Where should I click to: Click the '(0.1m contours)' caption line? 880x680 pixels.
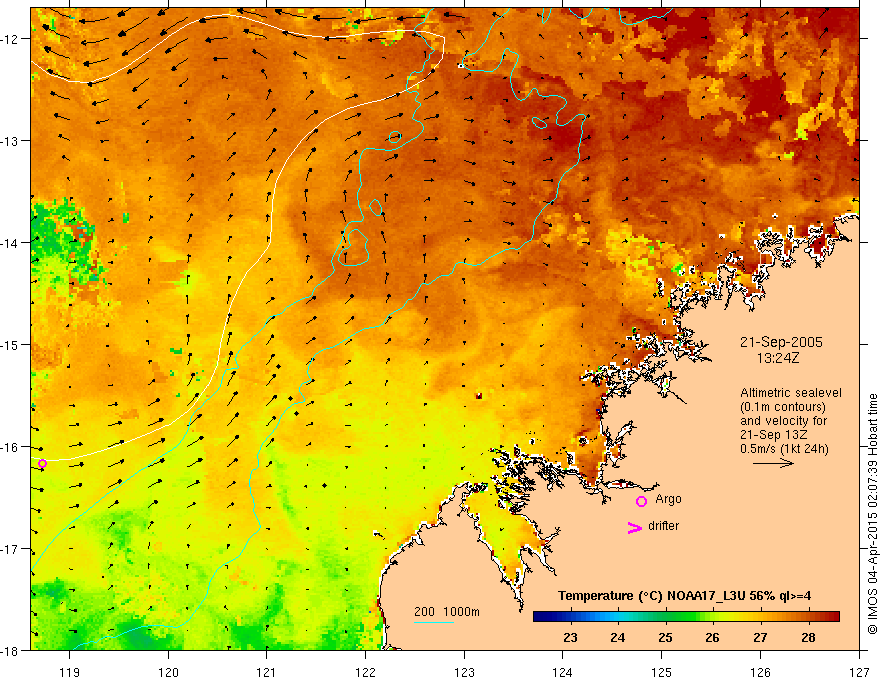click(783, 407)
